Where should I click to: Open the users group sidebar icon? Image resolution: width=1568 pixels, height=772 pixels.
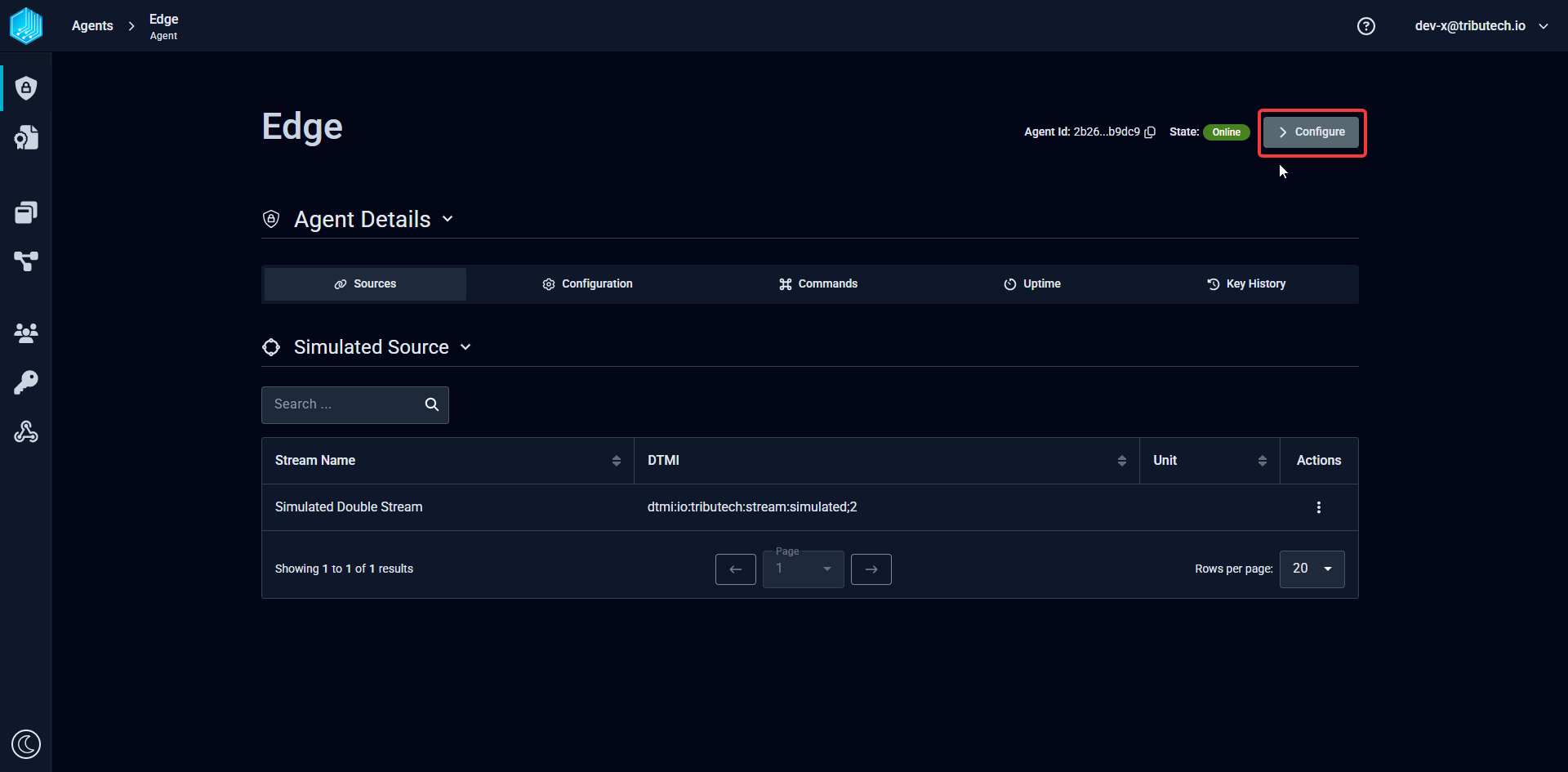(x=26, y=332)
